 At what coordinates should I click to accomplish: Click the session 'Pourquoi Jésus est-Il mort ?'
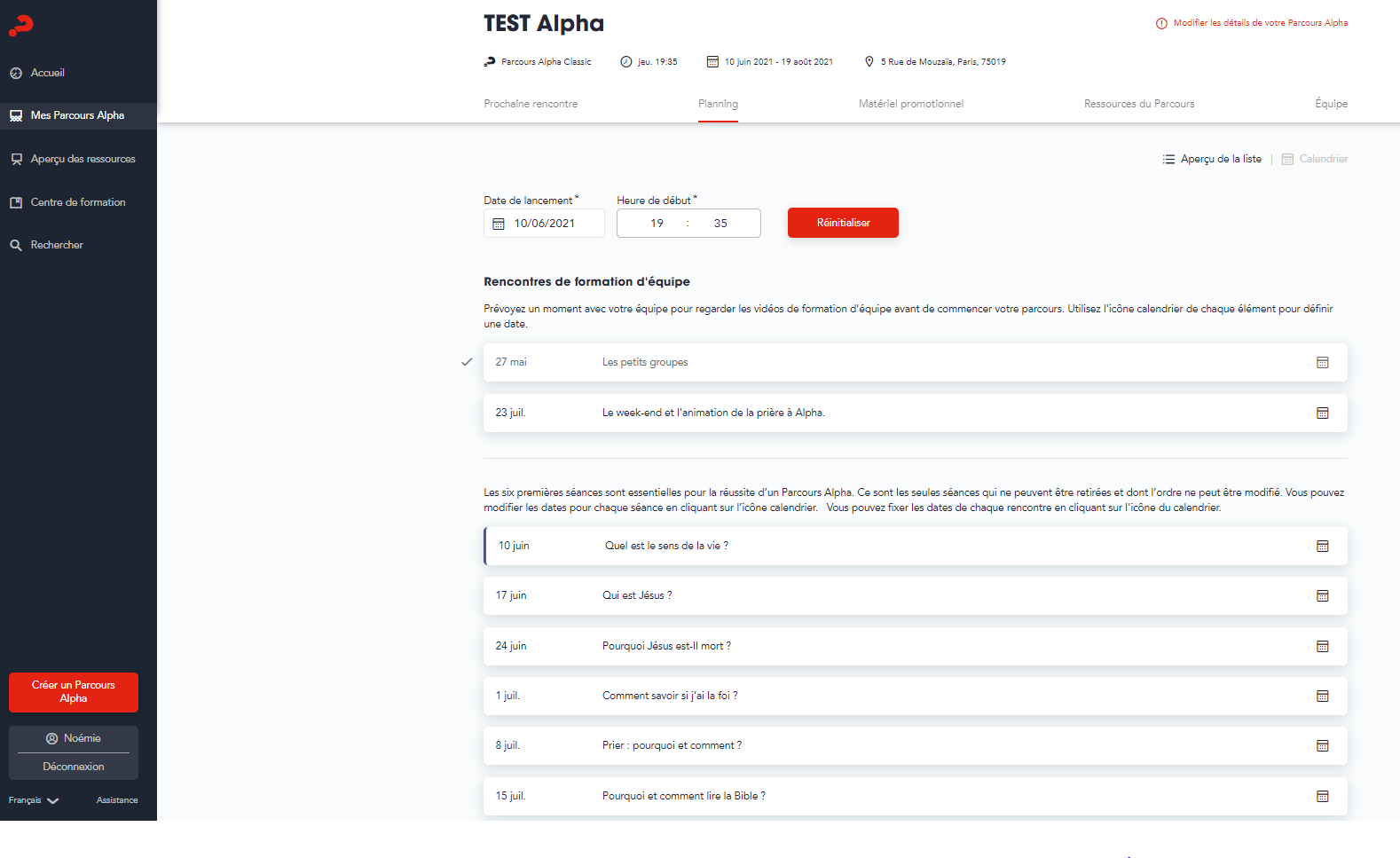point(666,646)
